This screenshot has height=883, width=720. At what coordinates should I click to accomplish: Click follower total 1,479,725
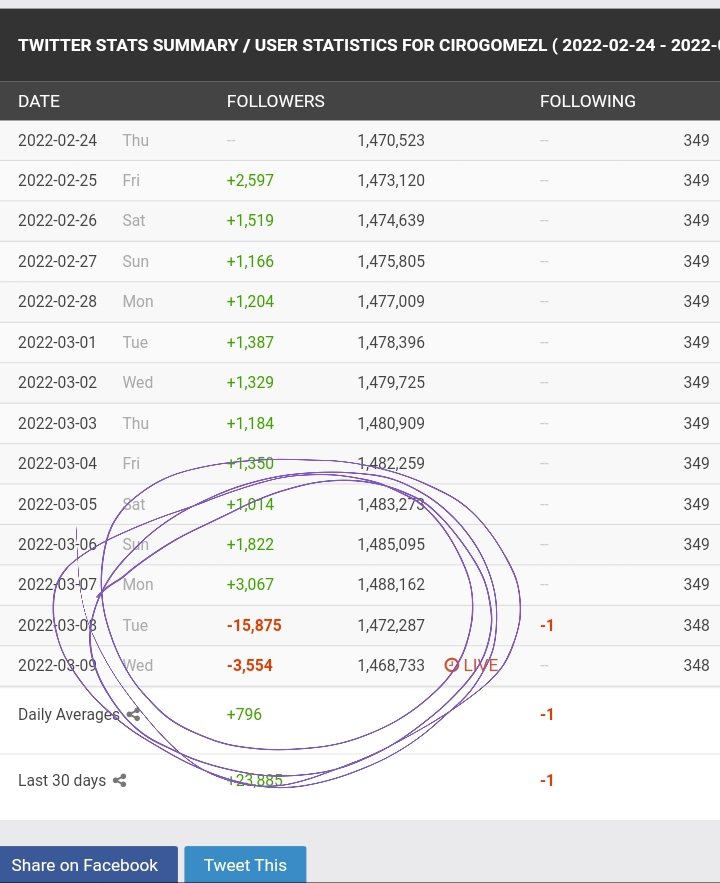pyautogui.click(x=391, y=382)
